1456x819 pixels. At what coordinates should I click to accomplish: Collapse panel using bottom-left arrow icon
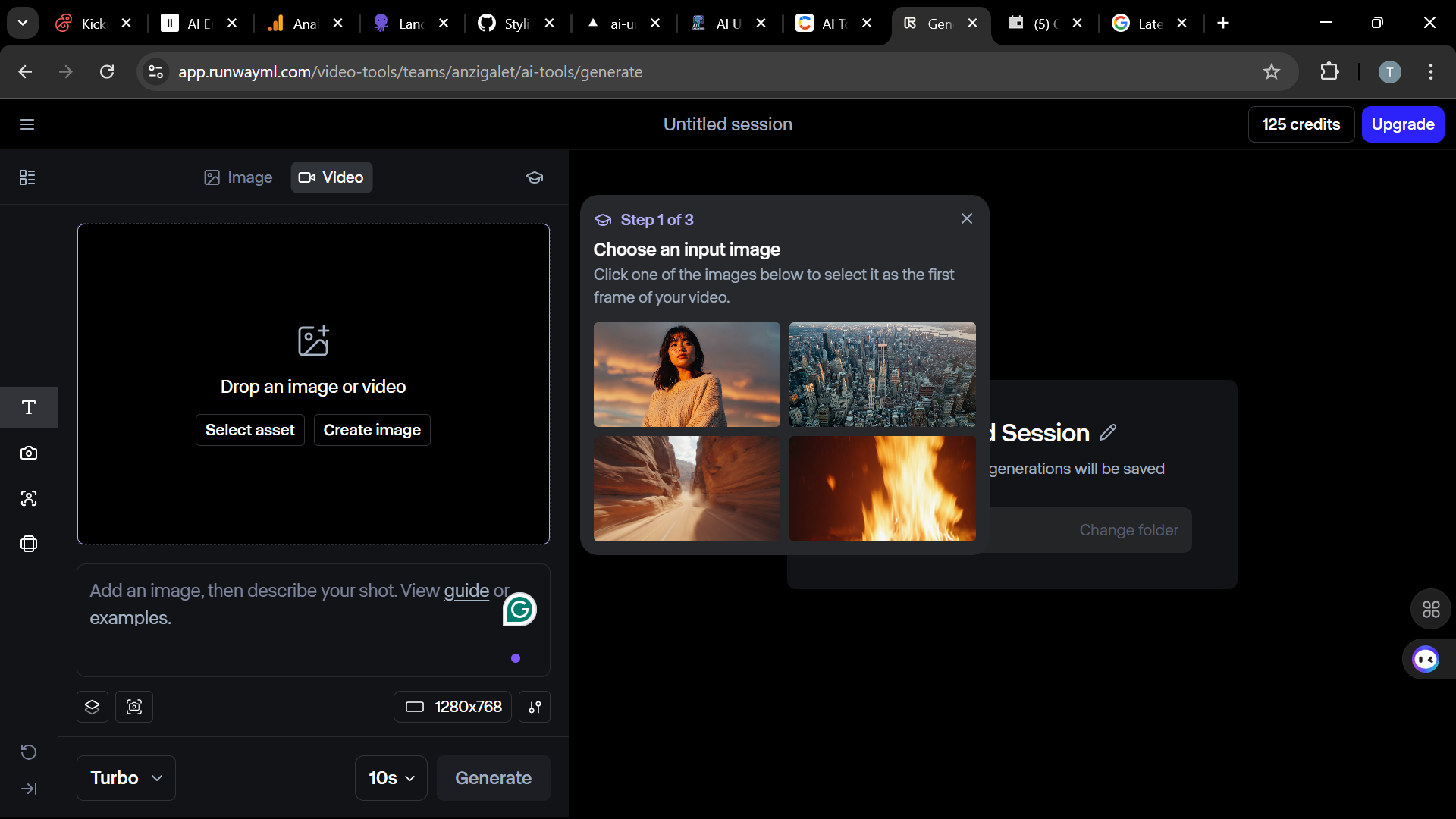29,789
